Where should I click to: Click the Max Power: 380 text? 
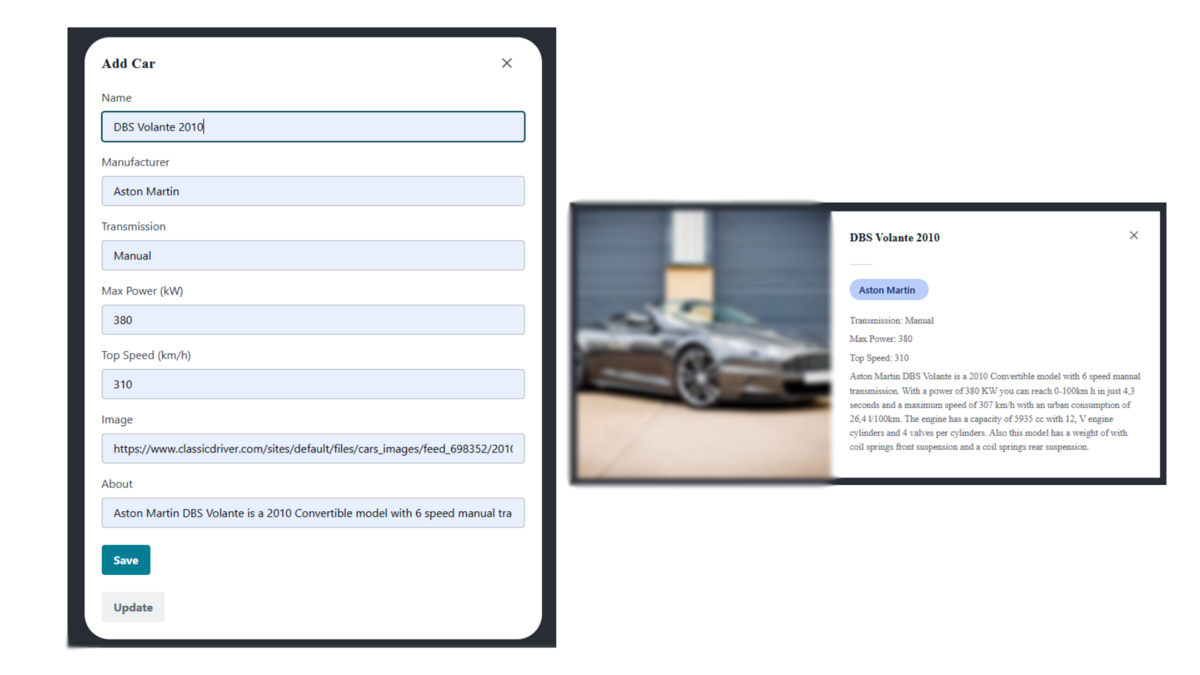[x=881, y=339]
